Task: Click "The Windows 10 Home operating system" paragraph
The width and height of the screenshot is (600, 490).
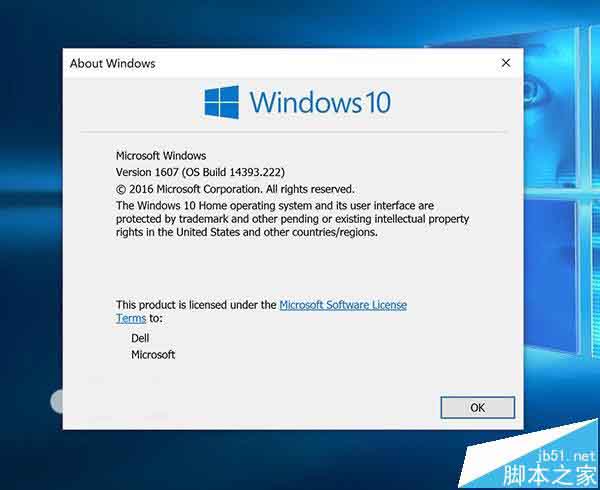Action: point(292,219)
